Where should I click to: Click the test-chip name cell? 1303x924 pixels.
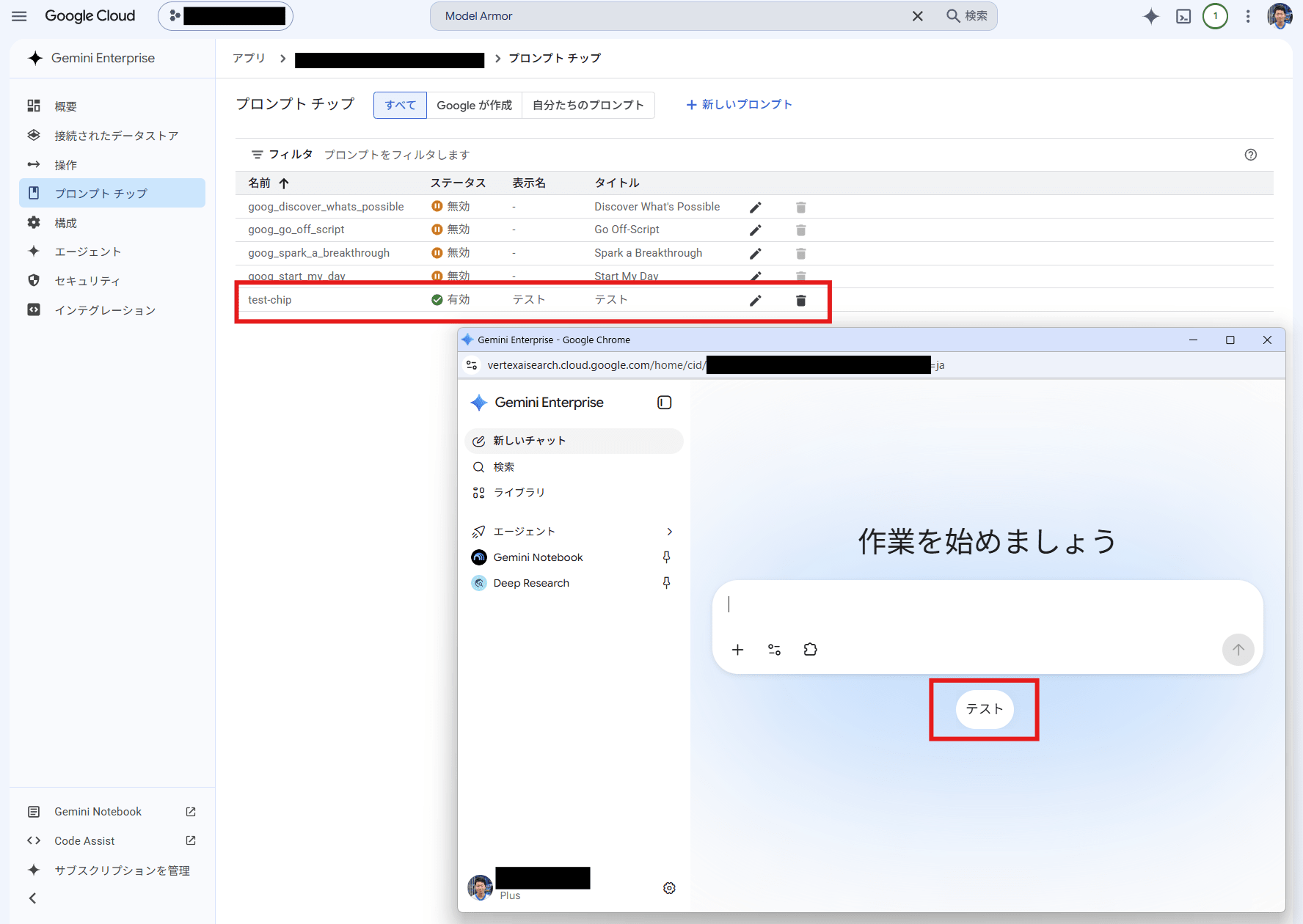point(269,300)
